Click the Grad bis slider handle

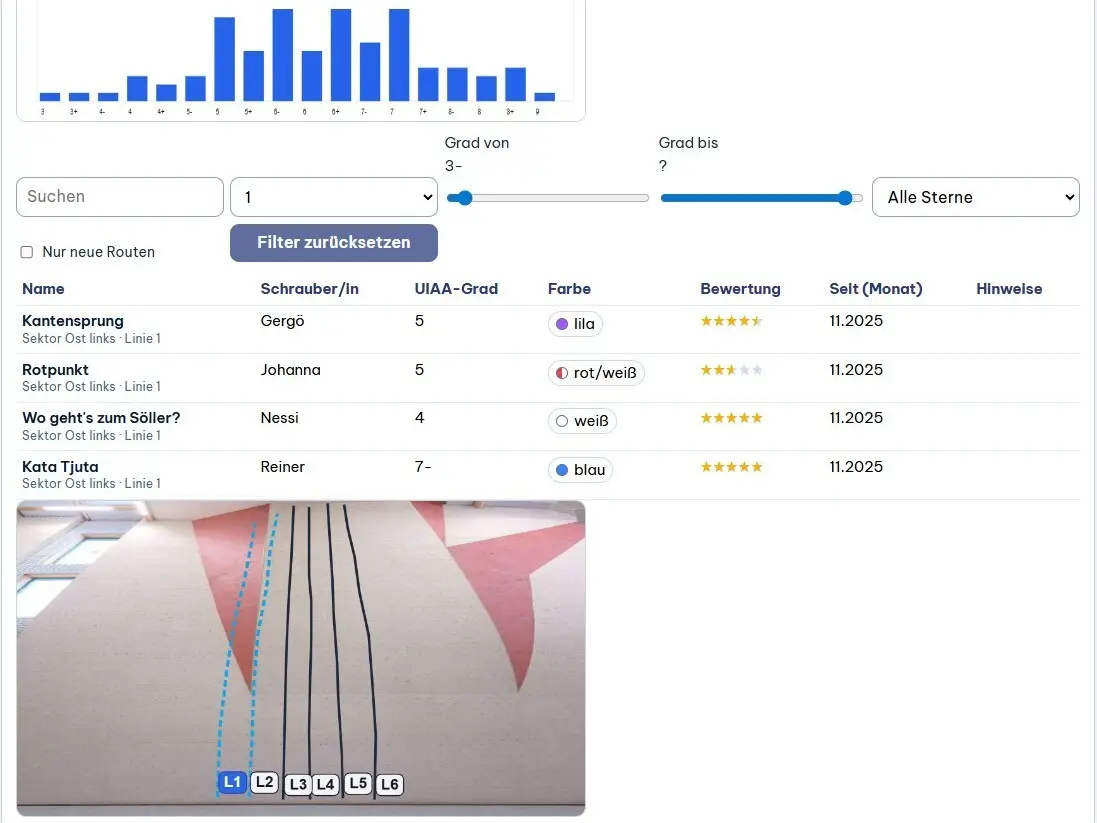[x=845, y=198]
